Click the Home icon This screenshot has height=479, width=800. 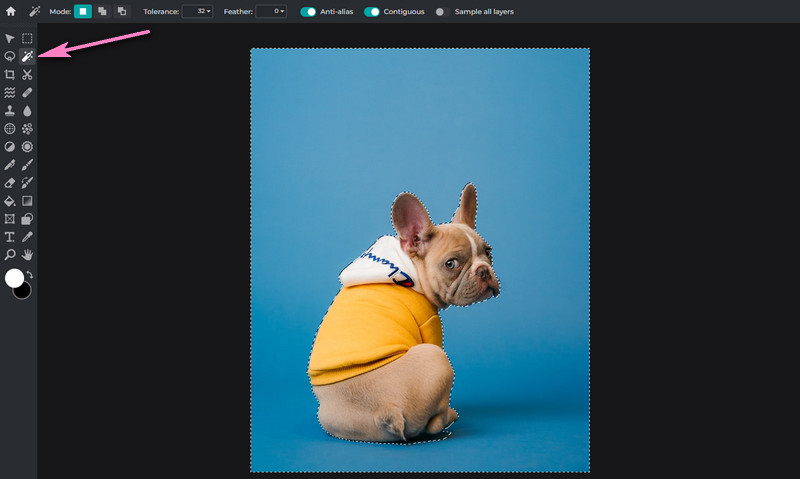[x=10, y=11]
